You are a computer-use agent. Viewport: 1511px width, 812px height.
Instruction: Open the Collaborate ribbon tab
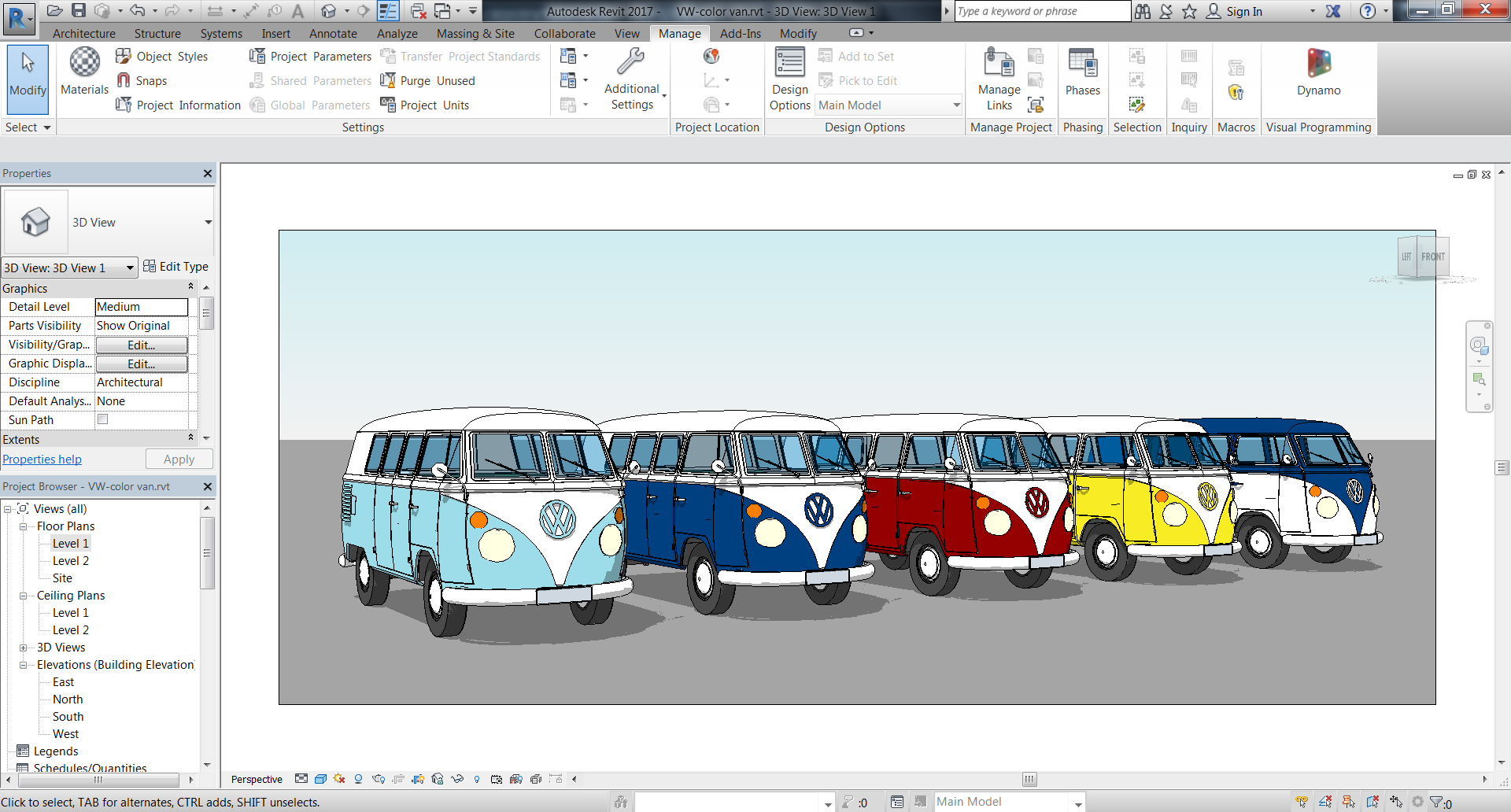564,33
